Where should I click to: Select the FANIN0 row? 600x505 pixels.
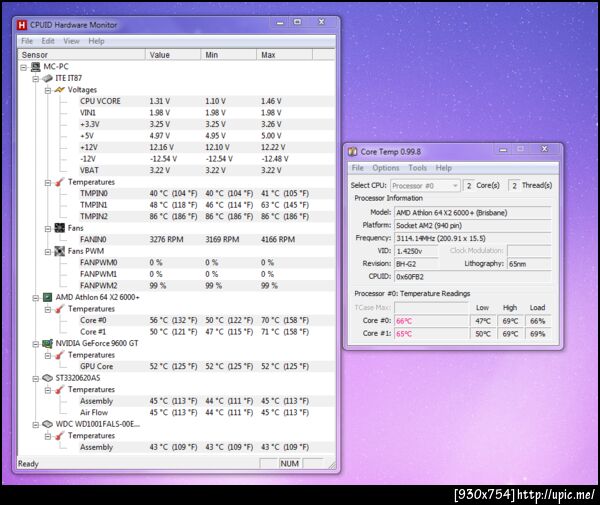pos(207,239)
